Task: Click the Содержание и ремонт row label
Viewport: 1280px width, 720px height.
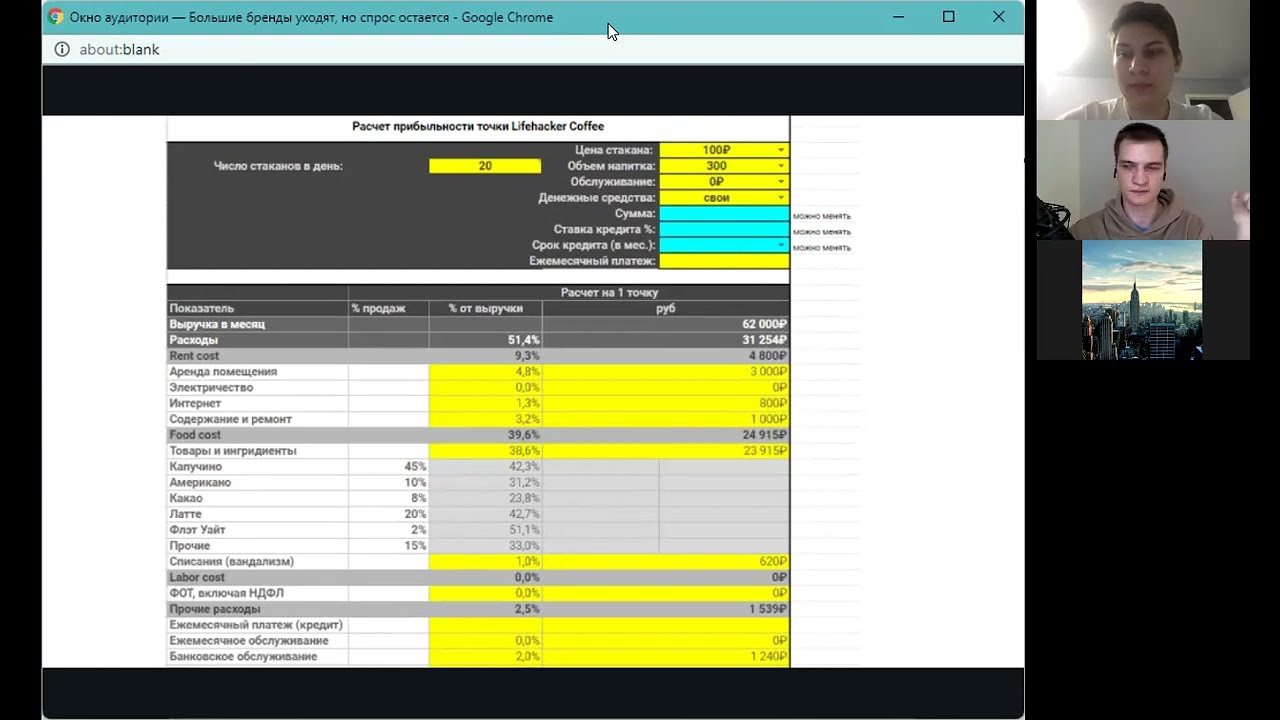Action: (230, 420)
